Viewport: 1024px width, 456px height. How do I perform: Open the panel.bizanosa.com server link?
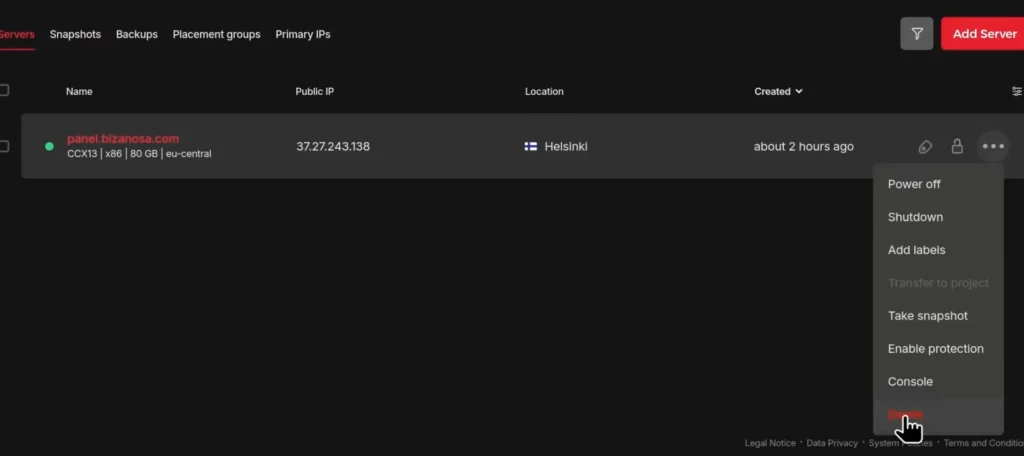(x=123, y=138)
